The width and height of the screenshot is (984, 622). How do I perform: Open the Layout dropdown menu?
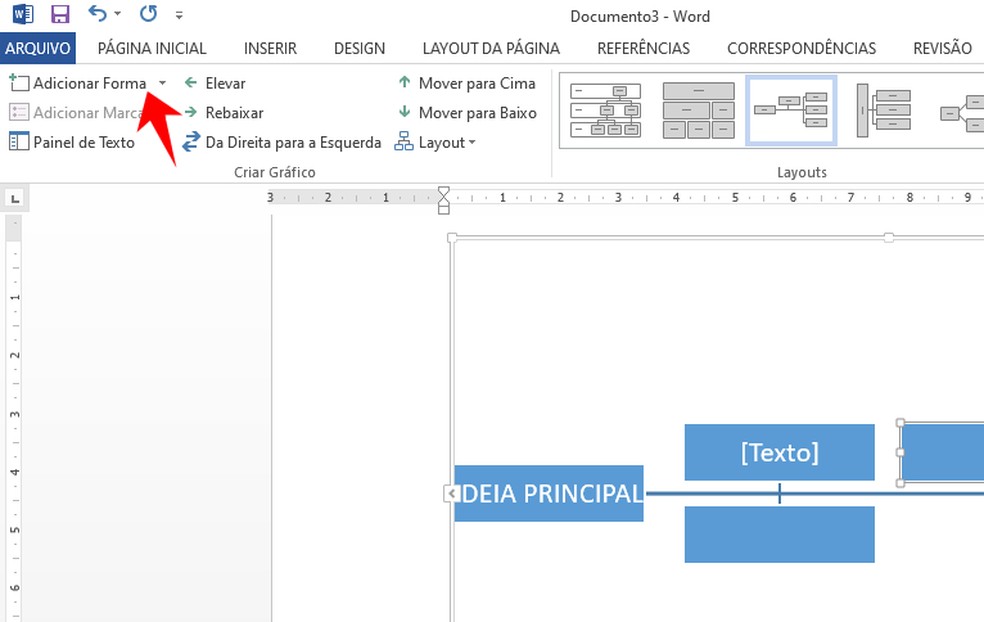pyautogui.click(x=435, y=142)
